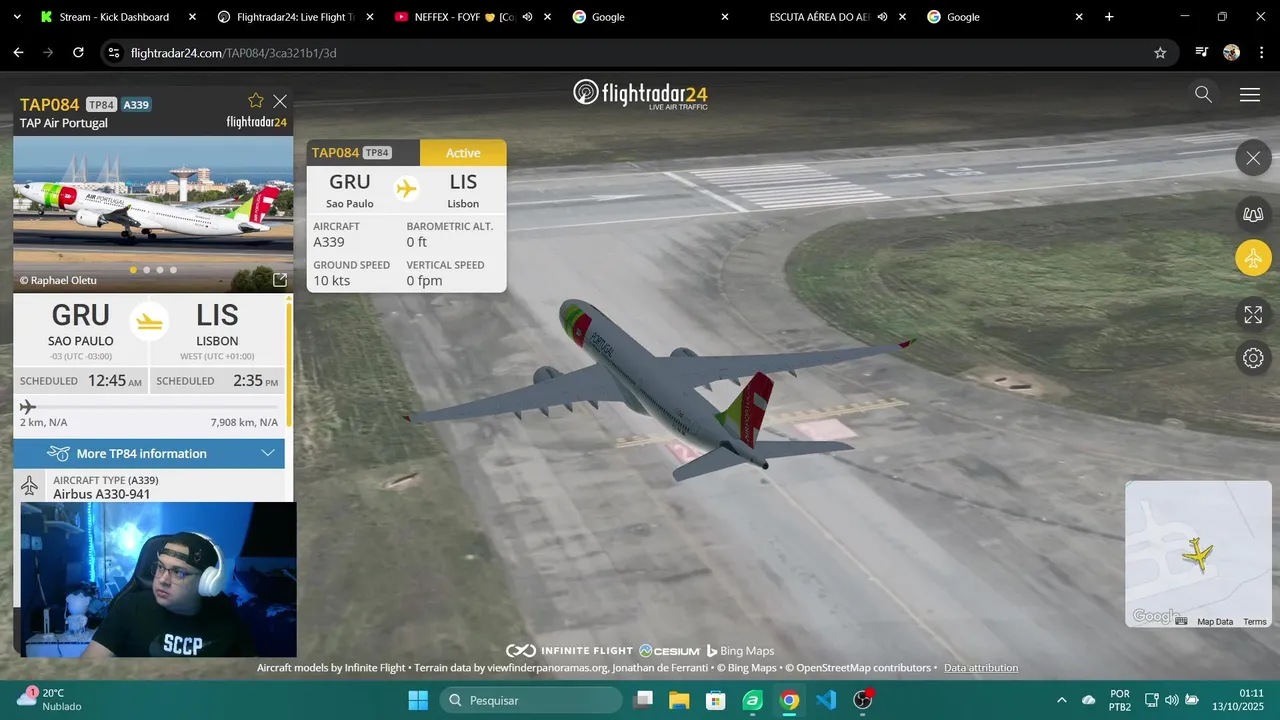1280x720 pixels.
Task: Open Microsoft Store from taskbar
Action: coord(716,700)
